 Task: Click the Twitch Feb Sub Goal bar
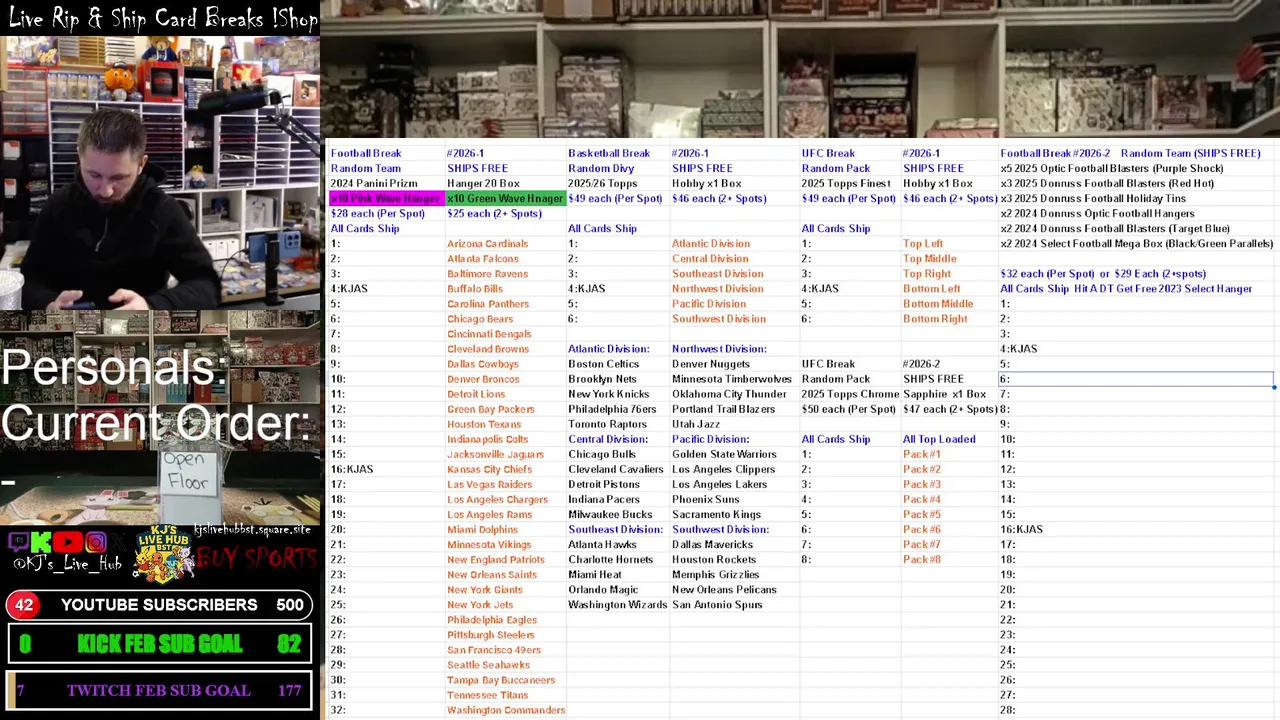coord(160,690)
